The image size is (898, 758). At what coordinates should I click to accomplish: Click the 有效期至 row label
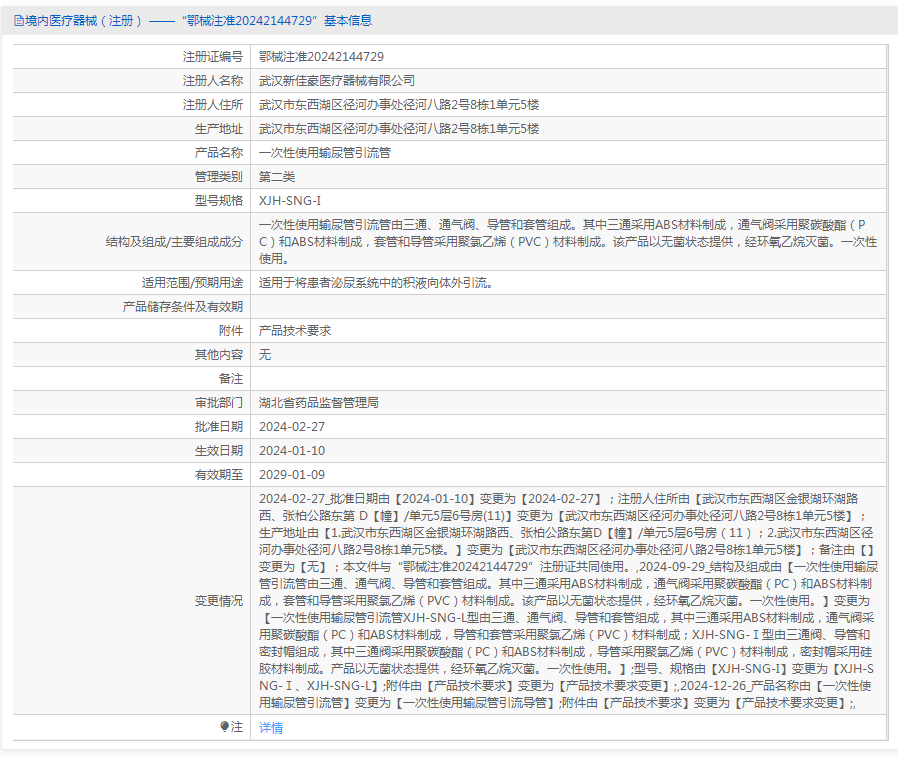point(219,475)
